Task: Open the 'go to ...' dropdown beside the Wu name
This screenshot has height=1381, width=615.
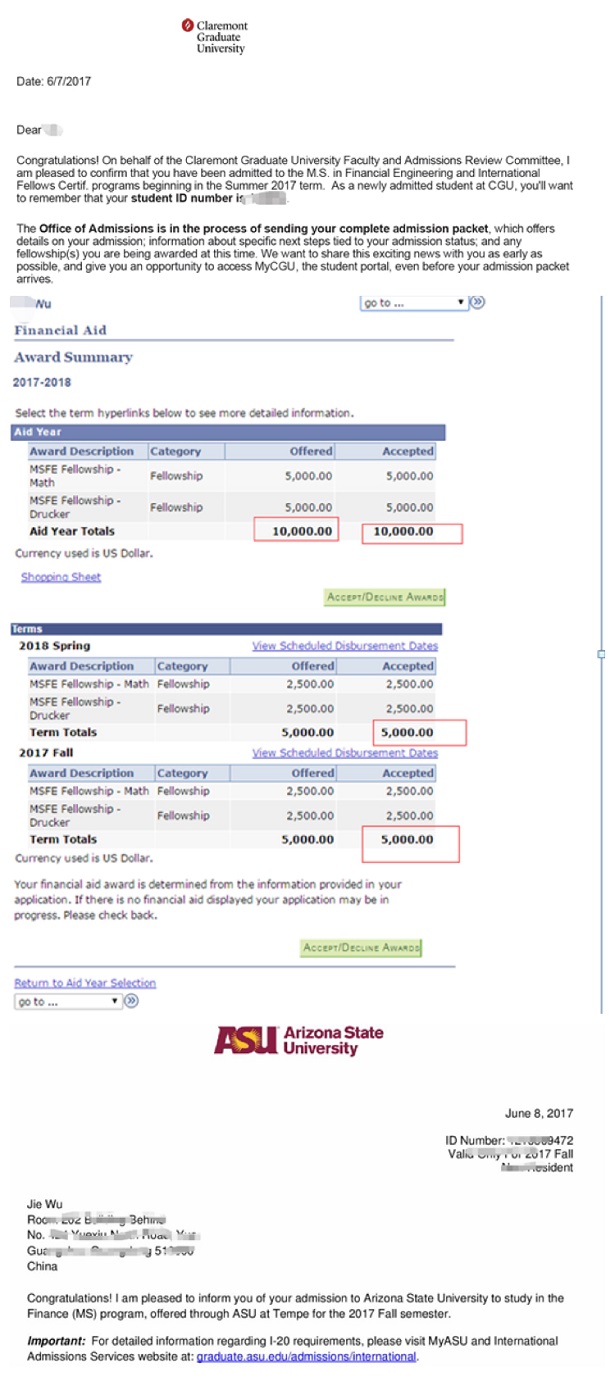Action: (x=413, y=302)
